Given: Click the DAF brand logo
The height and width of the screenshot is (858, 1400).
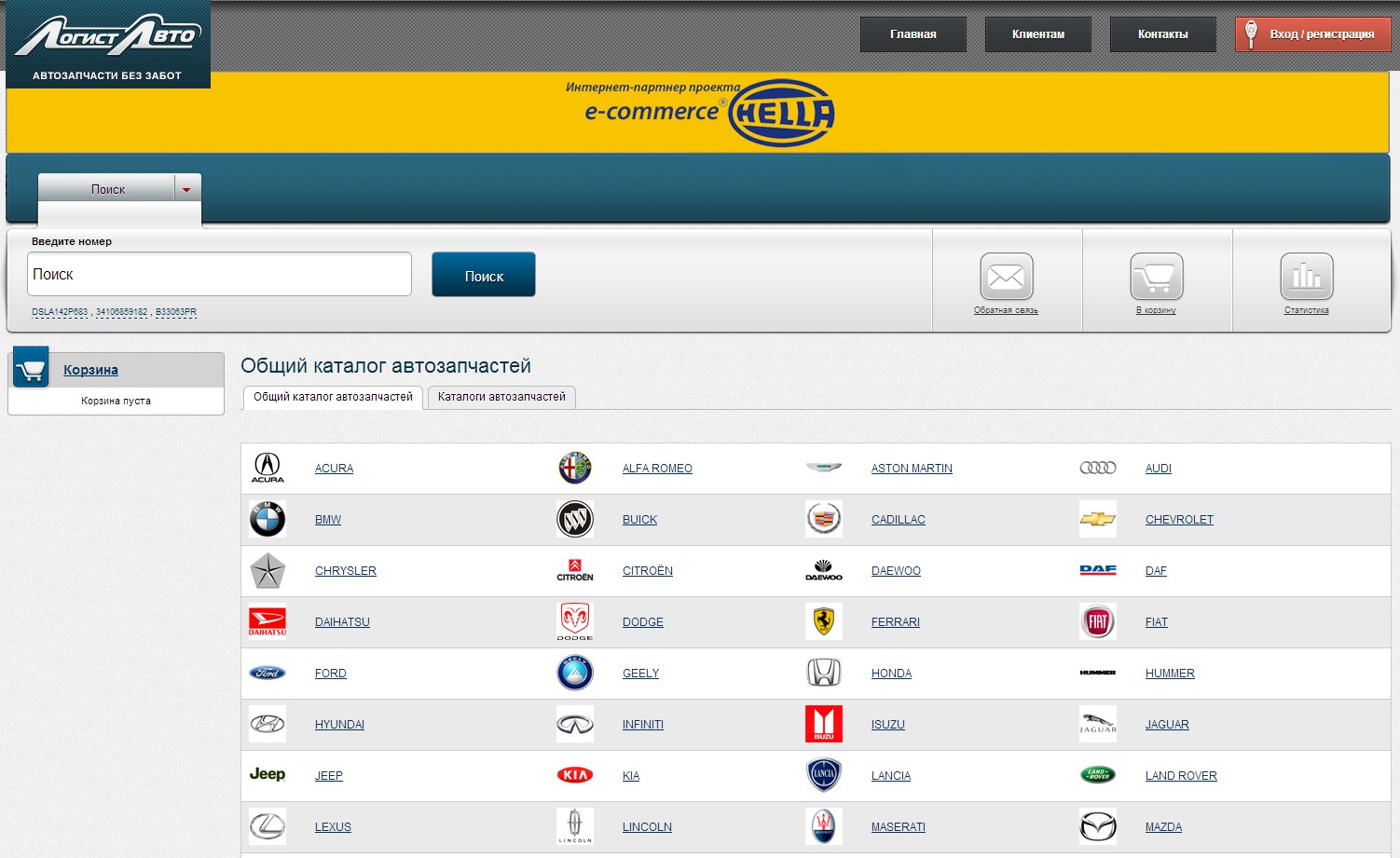Looking at the screenshot, I should tap(1098, 570).
